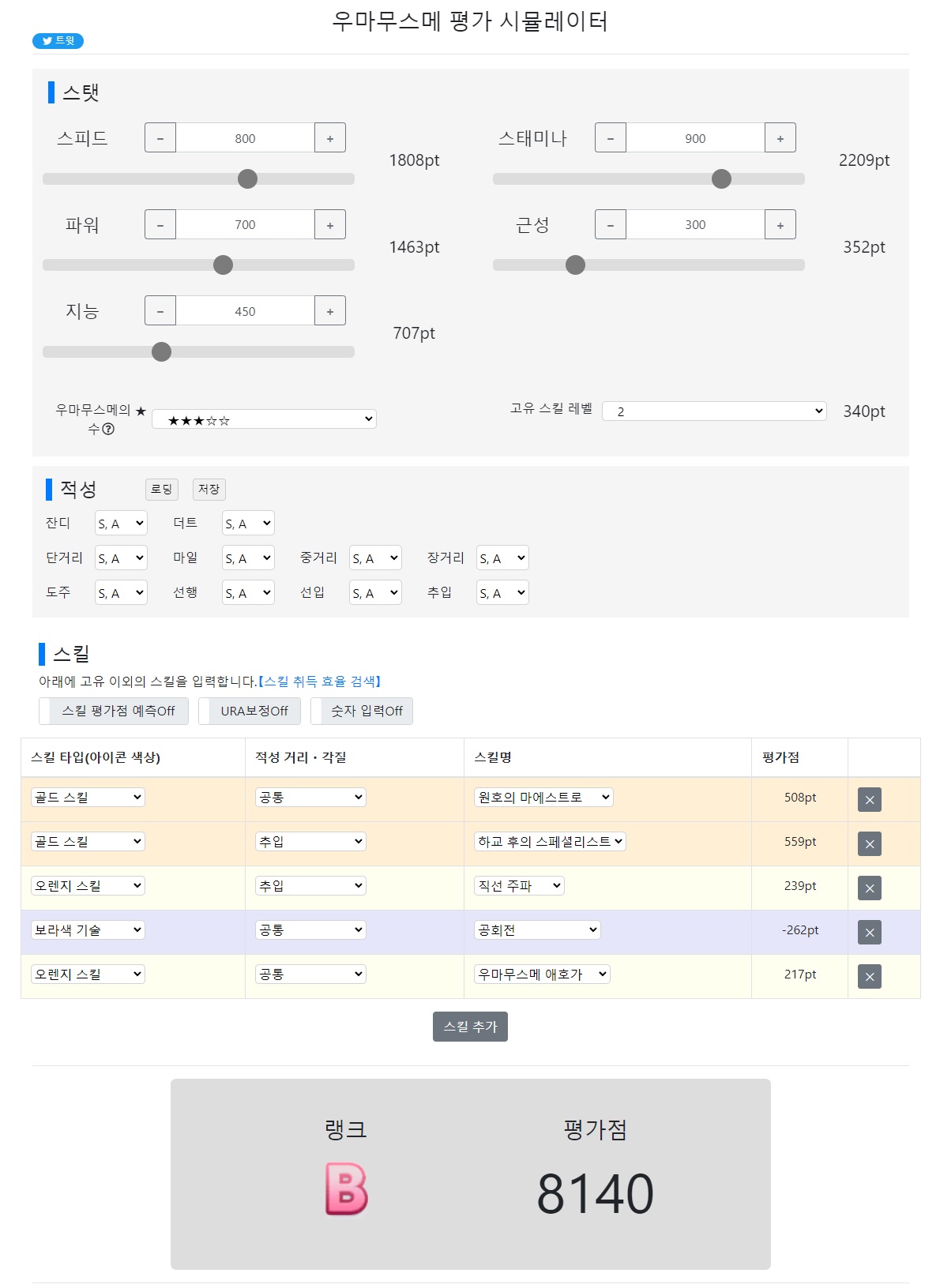Open the 원호의 마에스트로 skill name dropdown

tap(543, 797)
